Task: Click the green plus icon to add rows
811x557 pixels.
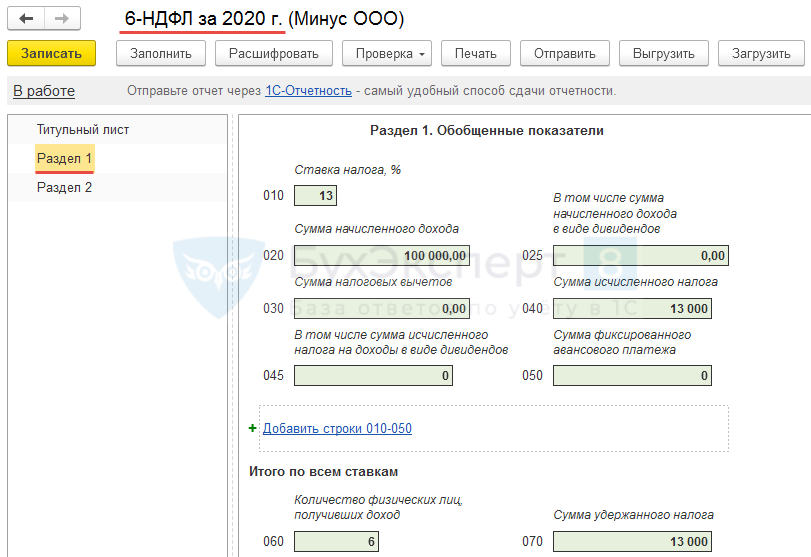Action: coord(252,428)
